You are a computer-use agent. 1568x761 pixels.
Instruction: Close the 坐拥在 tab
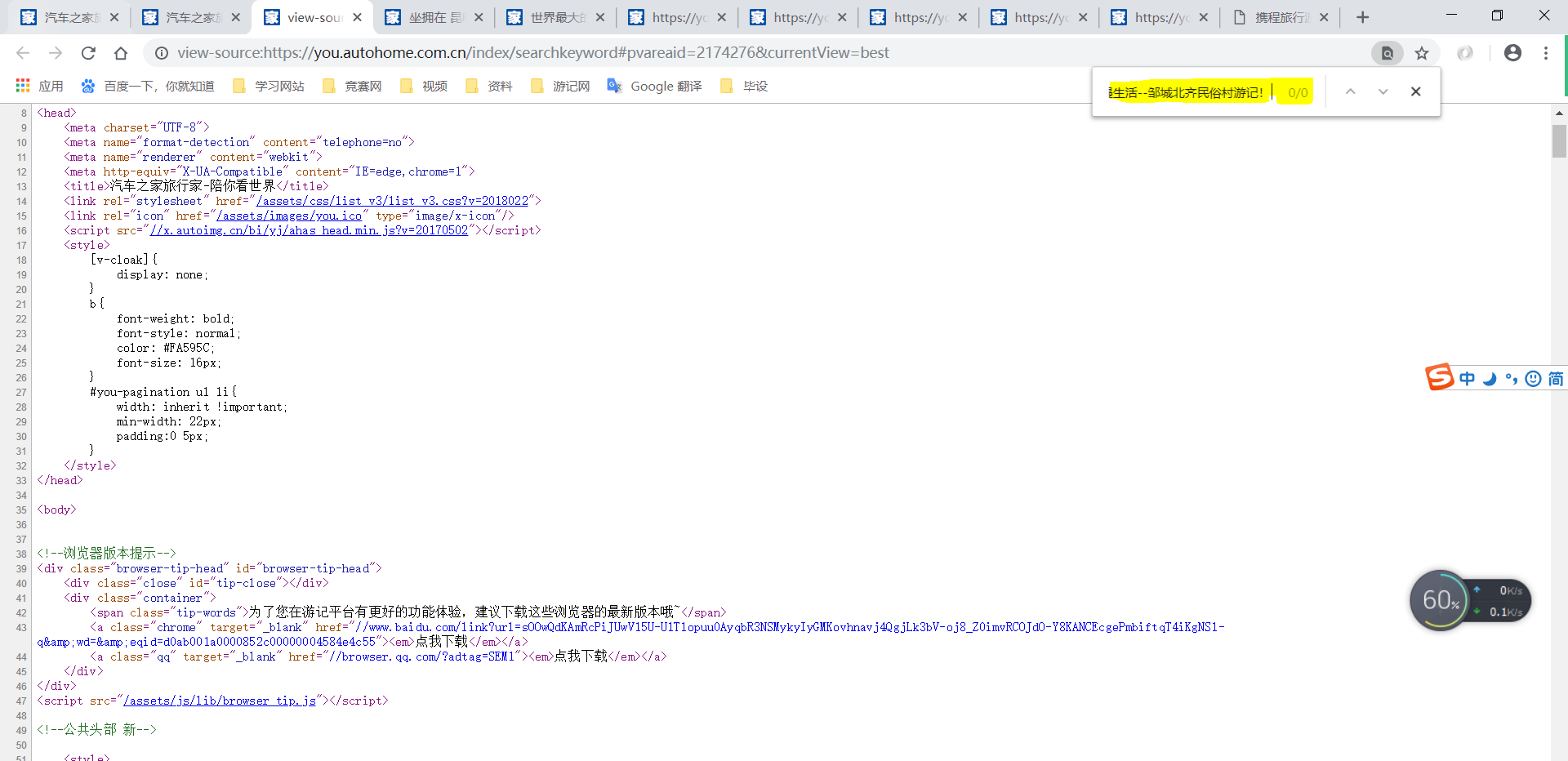click(x=479, y=17)
